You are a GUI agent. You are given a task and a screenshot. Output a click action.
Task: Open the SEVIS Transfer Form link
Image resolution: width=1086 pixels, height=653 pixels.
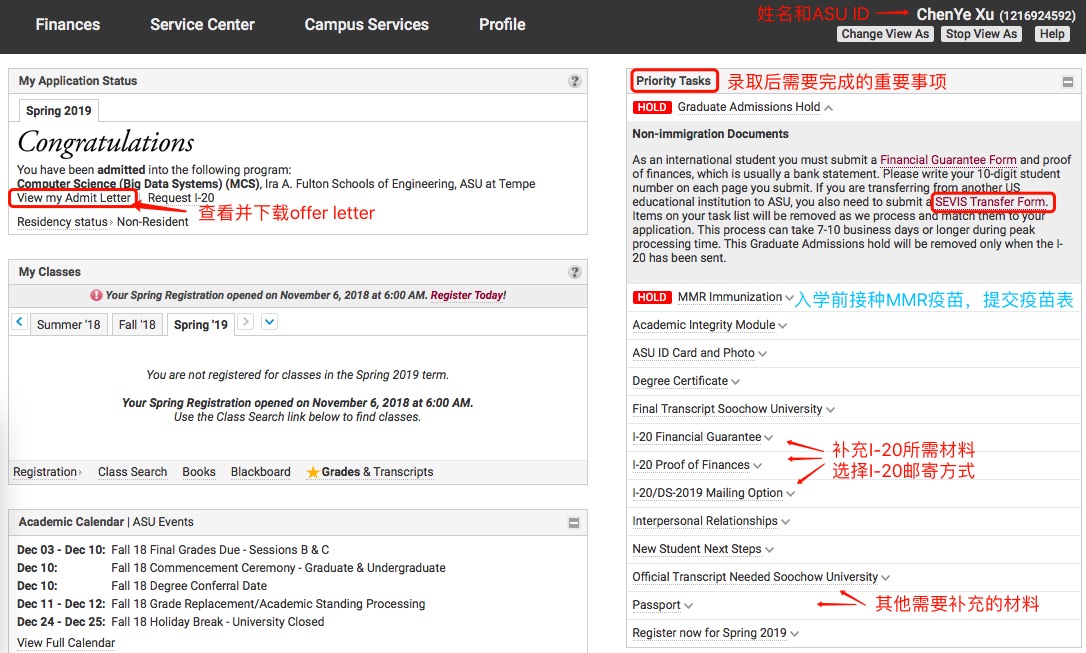point(991,202)
